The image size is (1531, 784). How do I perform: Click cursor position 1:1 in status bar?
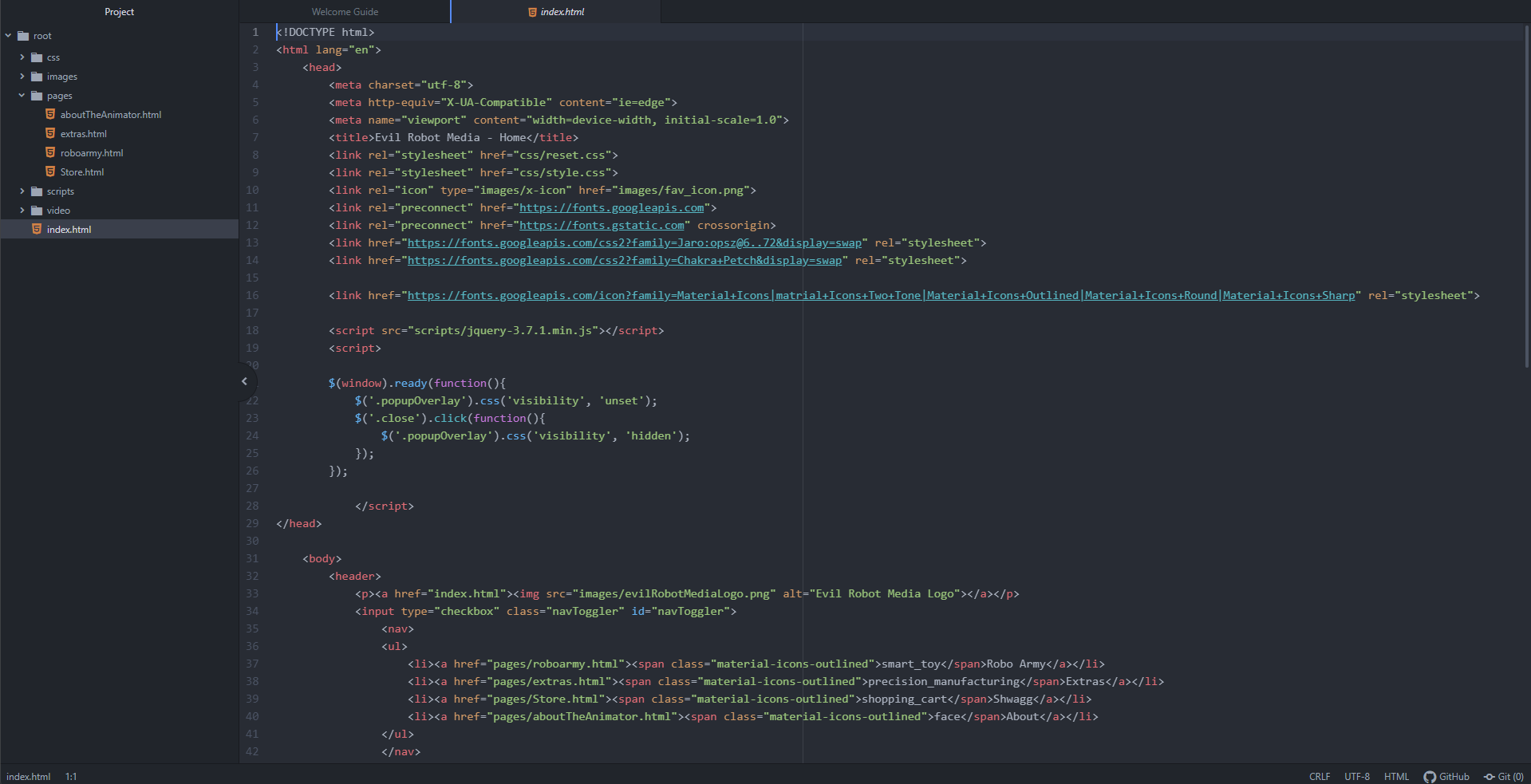71,777
